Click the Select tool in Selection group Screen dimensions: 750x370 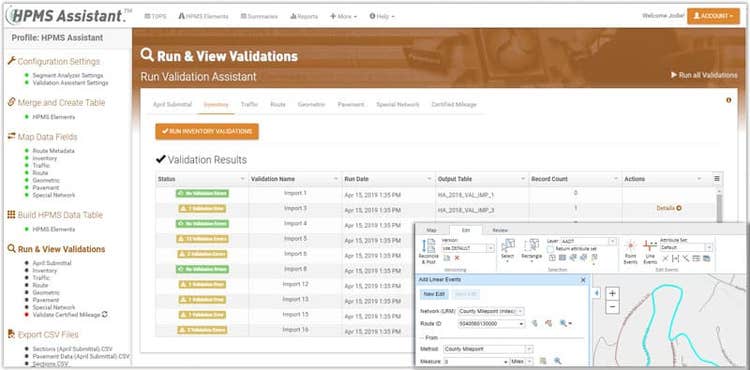tap(507, 249)
